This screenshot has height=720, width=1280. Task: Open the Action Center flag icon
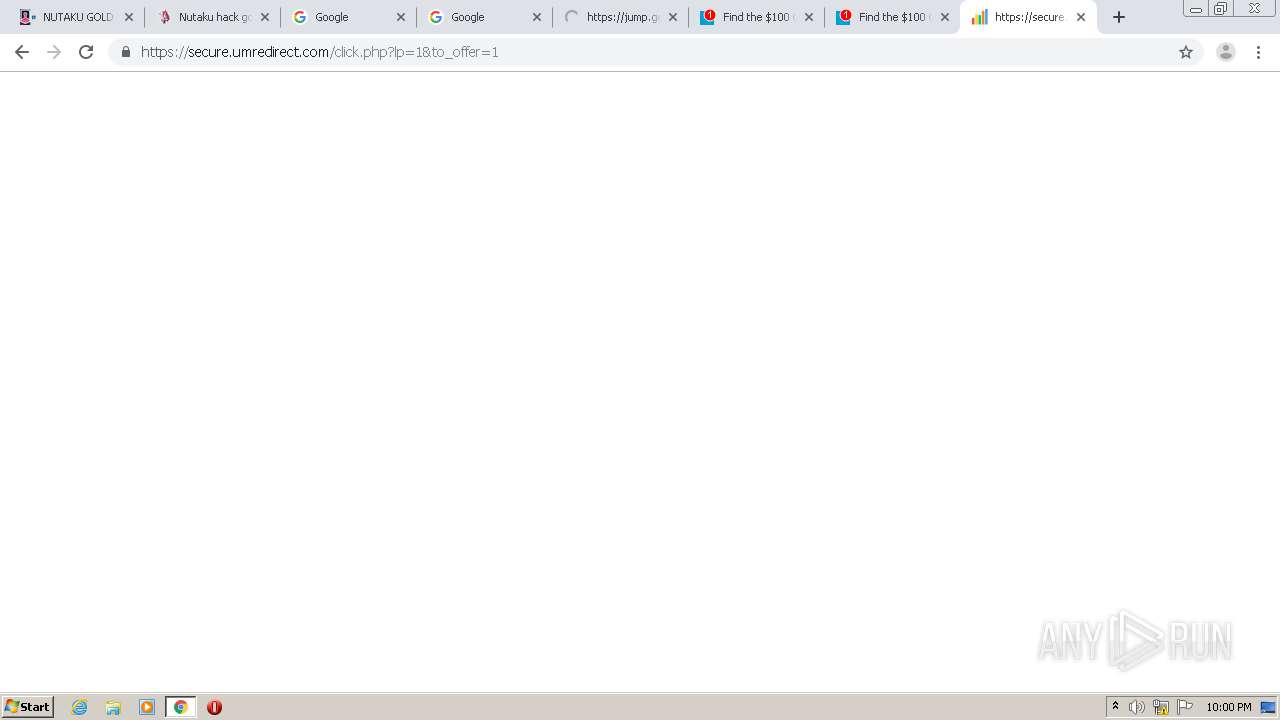coord(1185,707)
